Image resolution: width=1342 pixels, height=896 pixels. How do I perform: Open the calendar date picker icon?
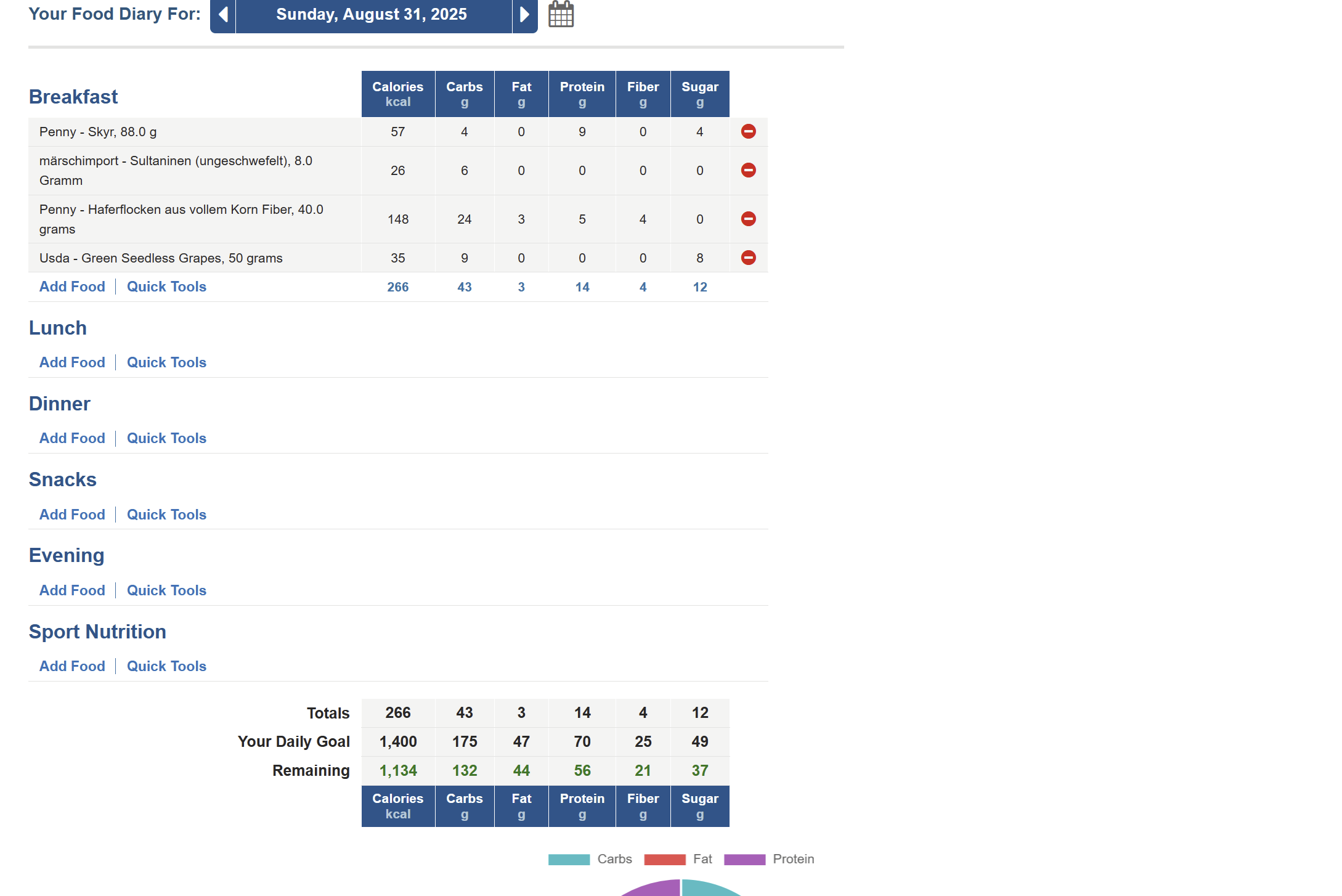pyautogui.click(x=561, y=15)
